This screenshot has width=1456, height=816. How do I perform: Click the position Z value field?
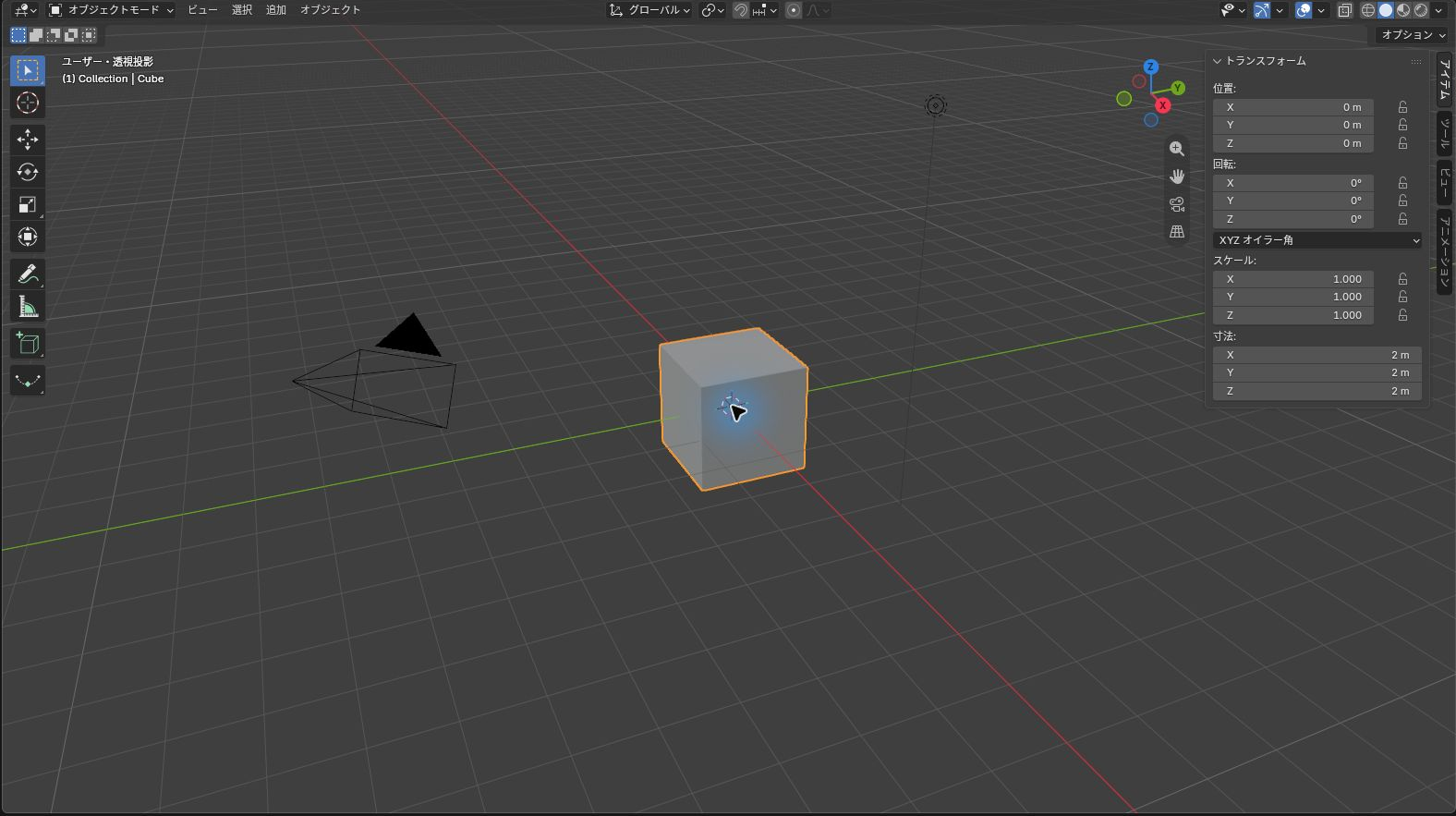[x=1292, y=143]
